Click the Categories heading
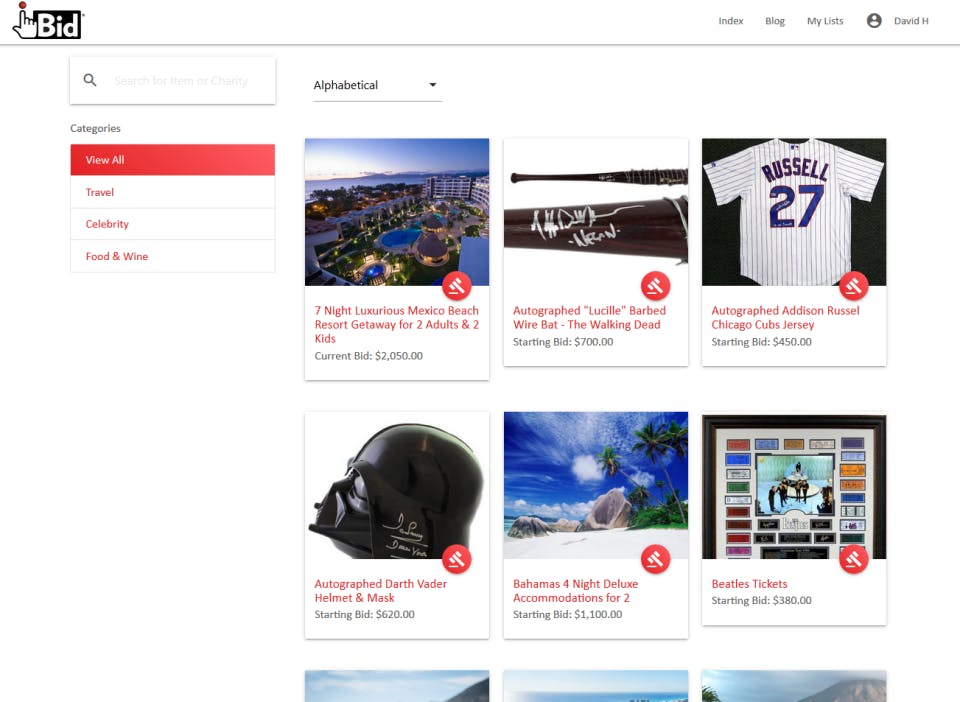 pyautogui.click(x=95, y=128)
